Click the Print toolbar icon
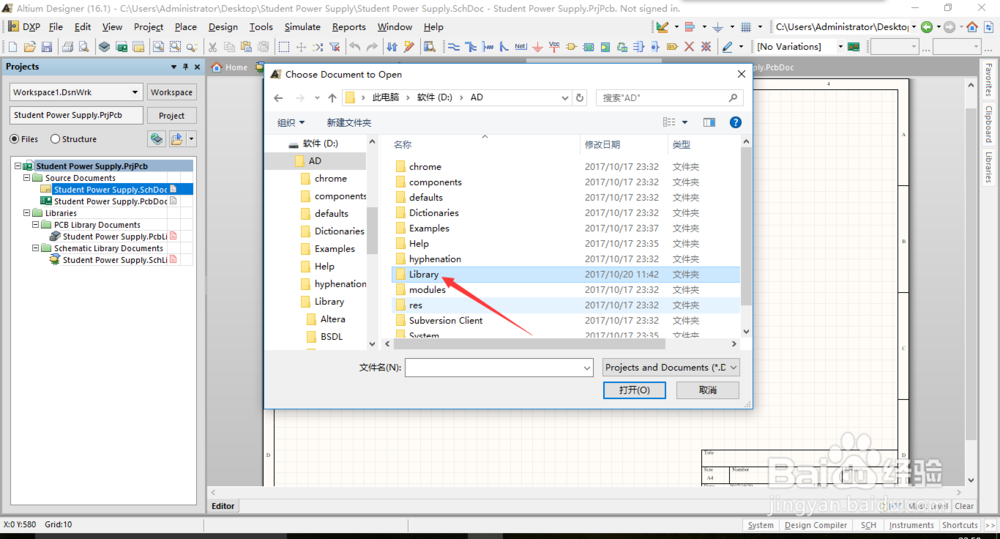This screenshot has width=1000, height=539. 67,47
